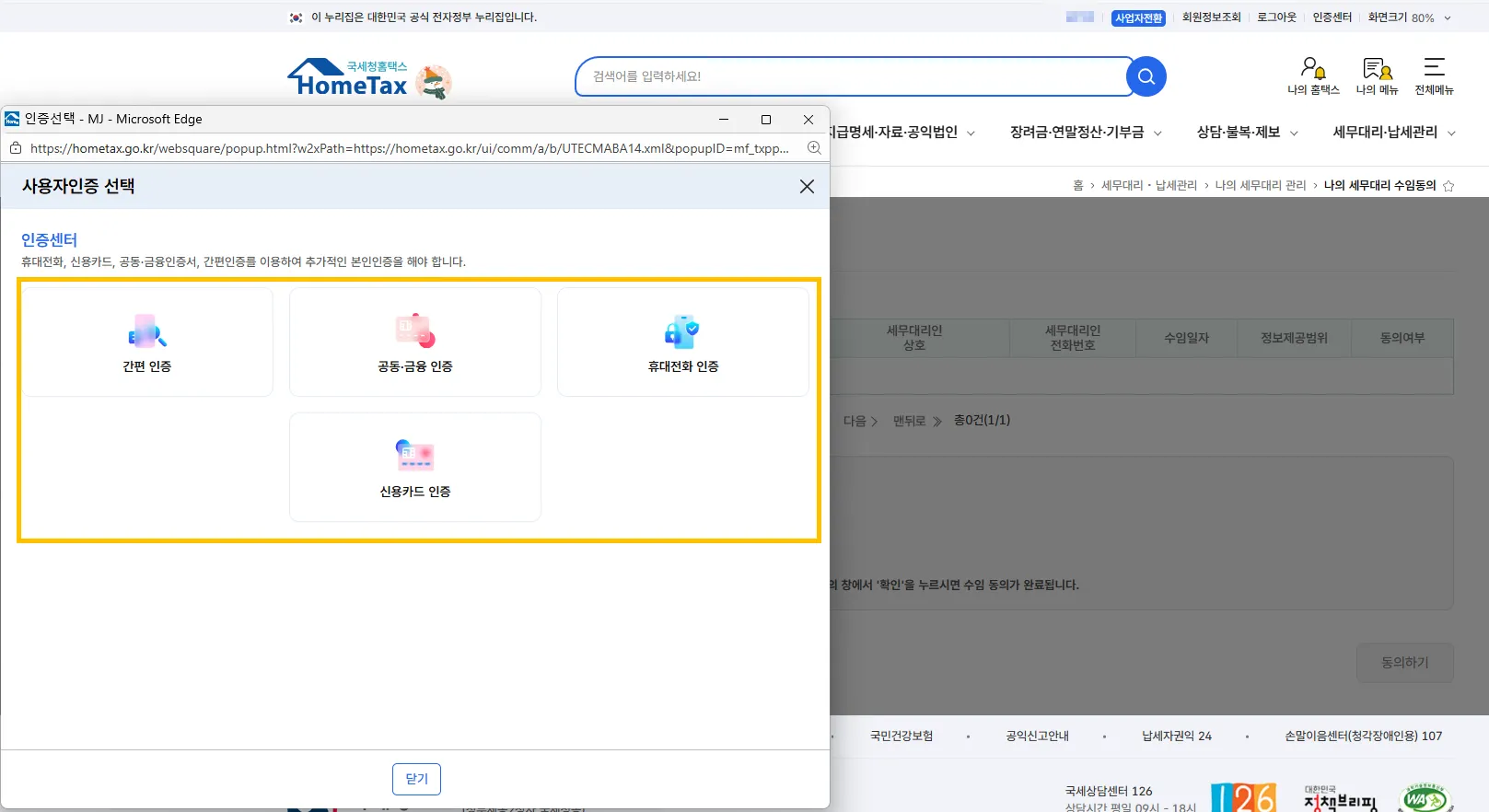Select the 신용카드 인증 card icon

click(x=415, y=456)
